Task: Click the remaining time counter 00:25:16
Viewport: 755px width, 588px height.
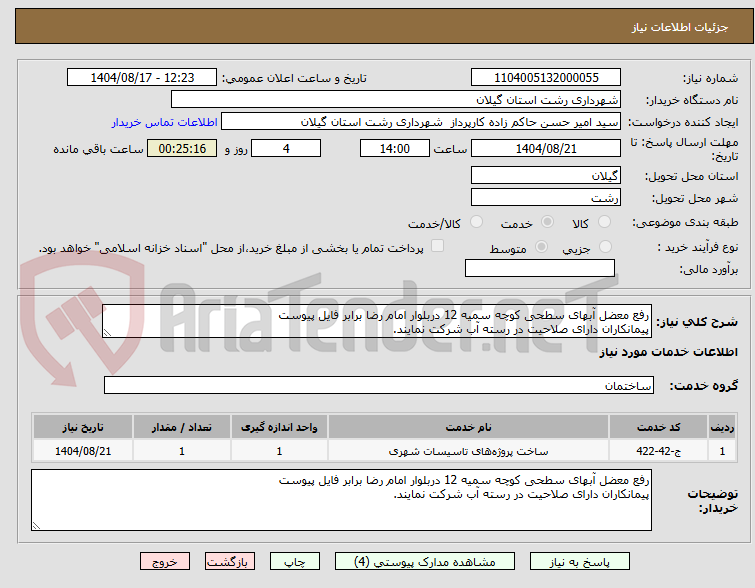Action: 182,148
